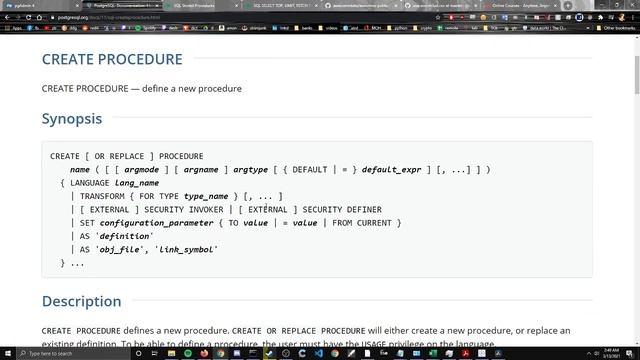Click 'lang_name' in the synopsis code
The image size is (640, 360).
click(137, 183)
